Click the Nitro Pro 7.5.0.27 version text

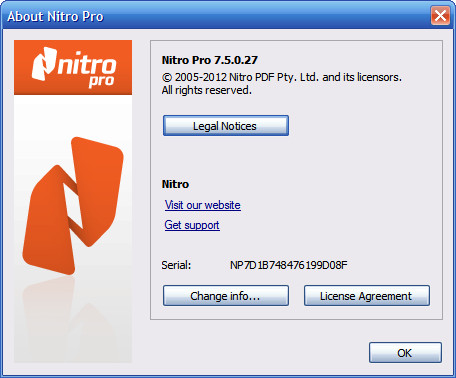210,60
